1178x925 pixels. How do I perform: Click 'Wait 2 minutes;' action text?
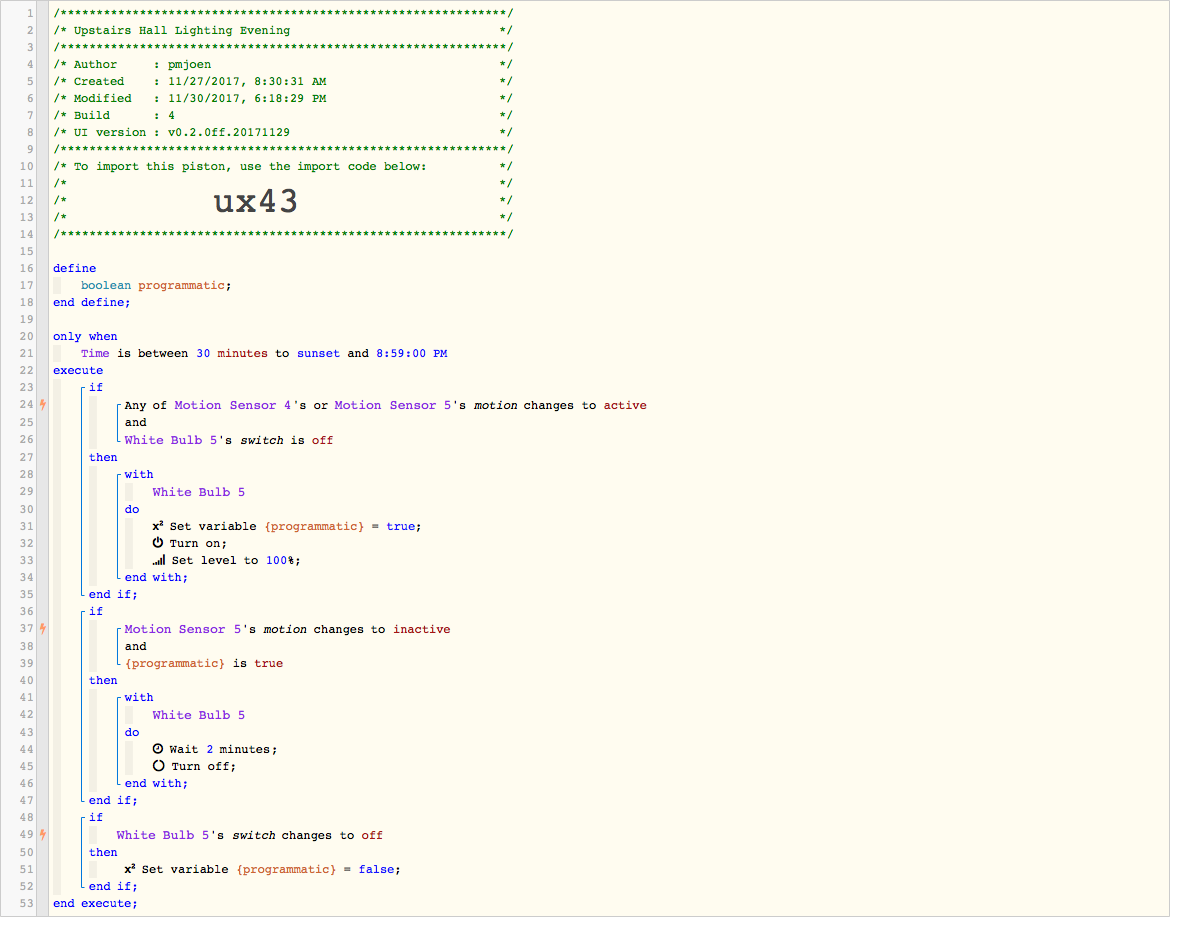223,751
